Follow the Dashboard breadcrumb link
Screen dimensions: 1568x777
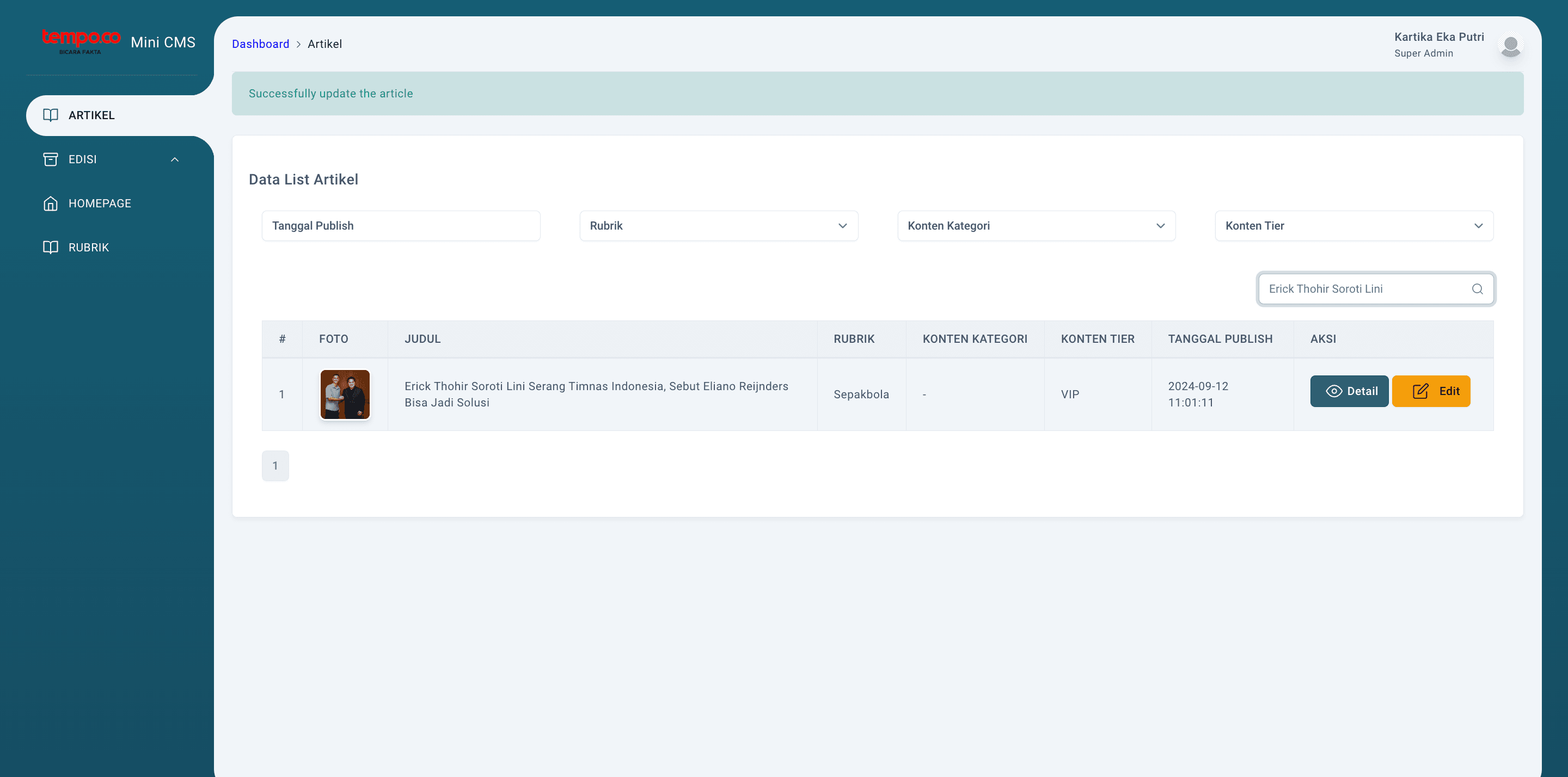(x=261, y=44)
